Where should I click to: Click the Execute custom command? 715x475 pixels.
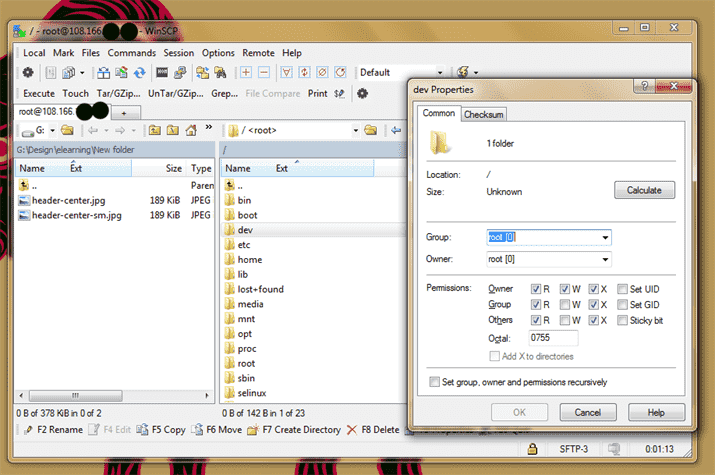coord(39,93)
